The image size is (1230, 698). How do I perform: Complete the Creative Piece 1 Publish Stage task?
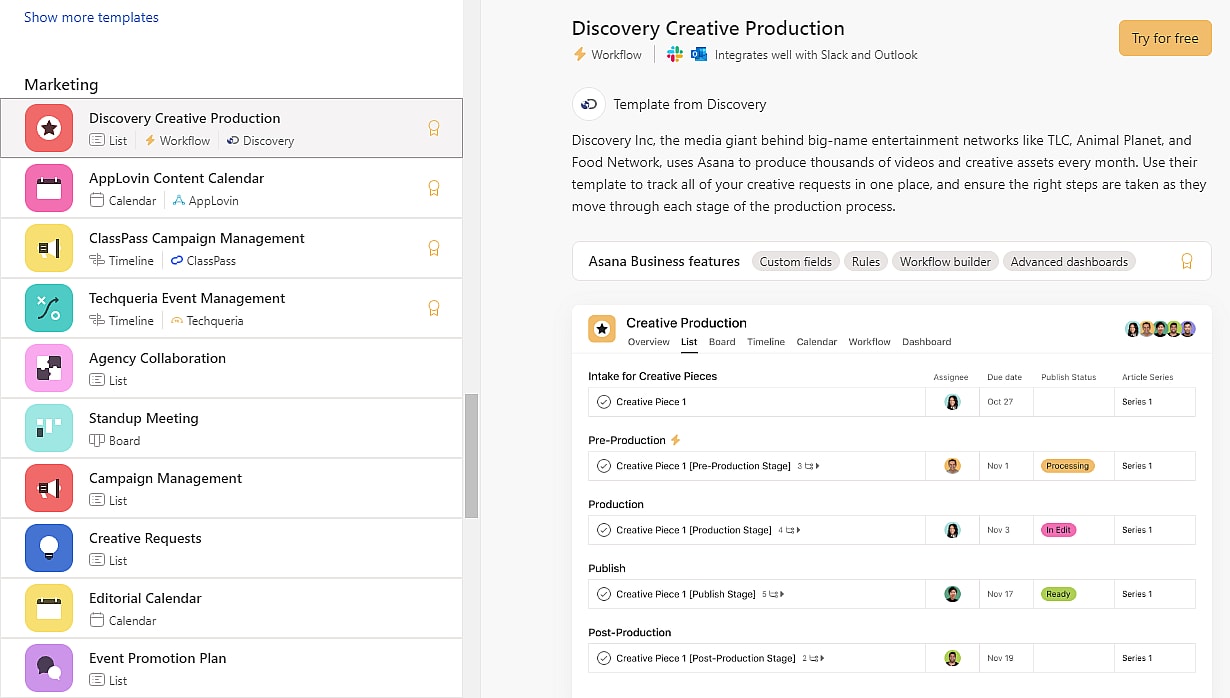[604, 594]
